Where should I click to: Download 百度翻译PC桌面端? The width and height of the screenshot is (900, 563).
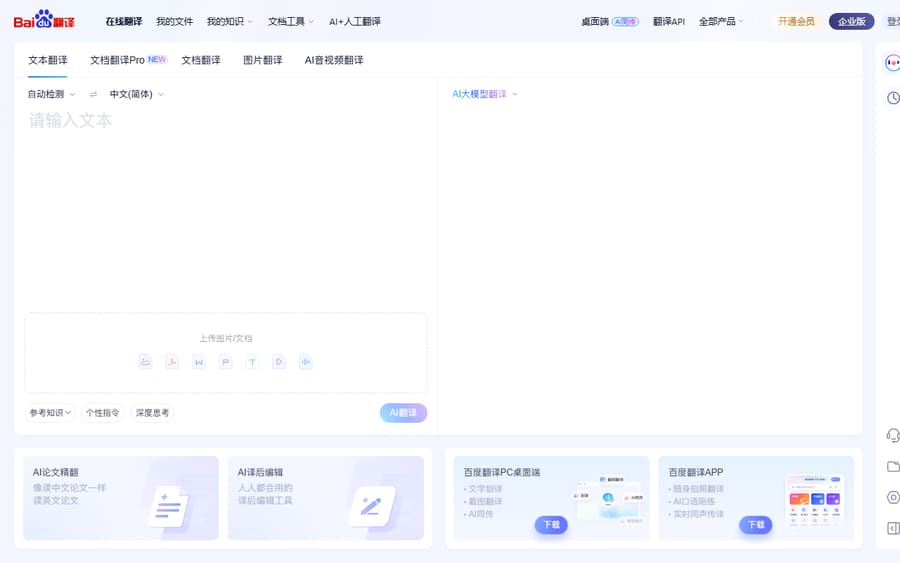(x=551, y=525)
